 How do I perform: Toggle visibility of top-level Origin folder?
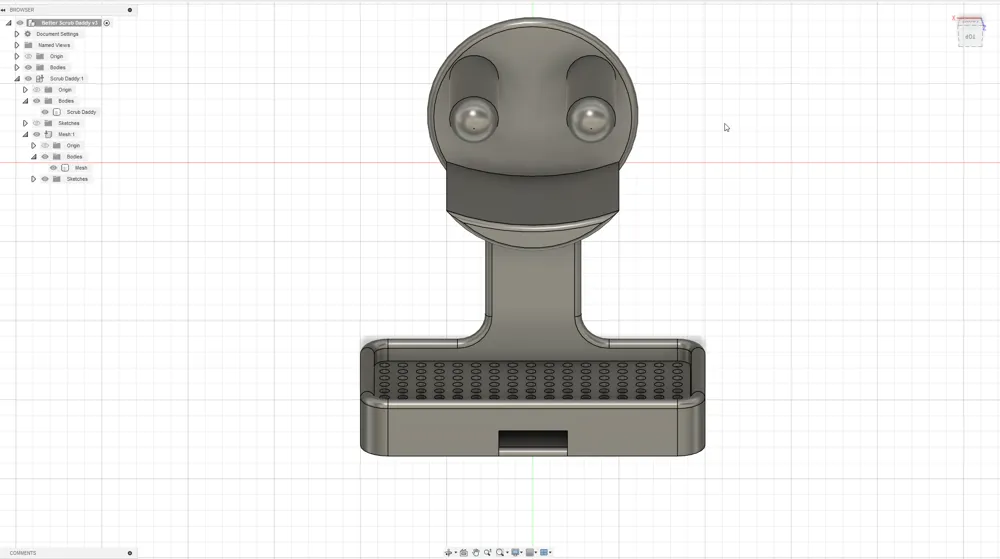click(28, 56)
